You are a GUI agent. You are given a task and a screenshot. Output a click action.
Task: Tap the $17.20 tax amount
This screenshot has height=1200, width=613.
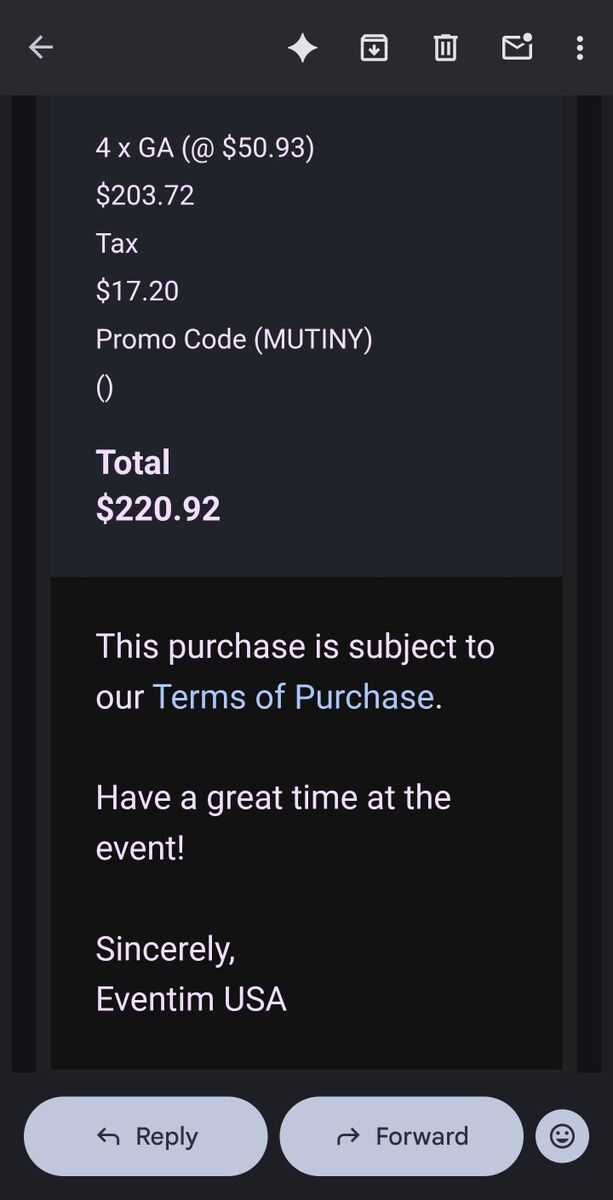137,291
